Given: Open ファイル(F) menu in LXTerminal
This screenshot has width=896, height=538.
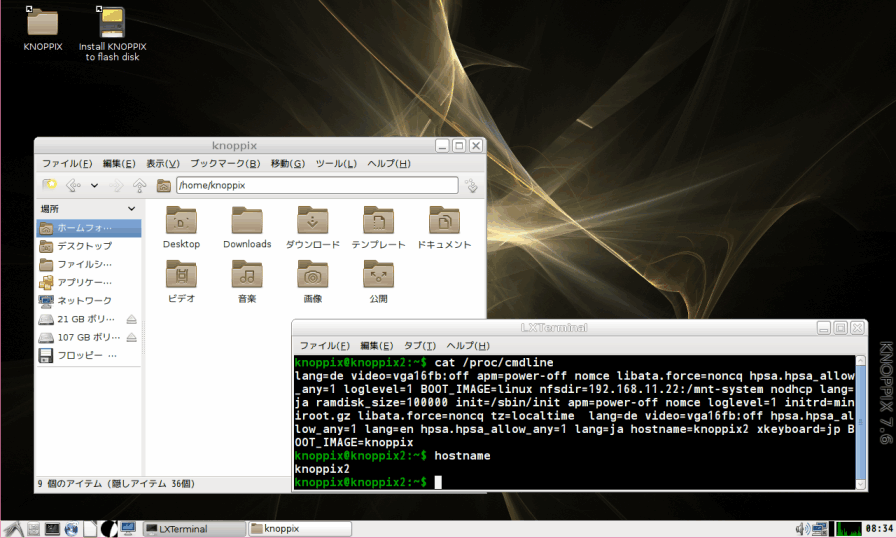Looking at the screenshot, I should coord(325,346).
